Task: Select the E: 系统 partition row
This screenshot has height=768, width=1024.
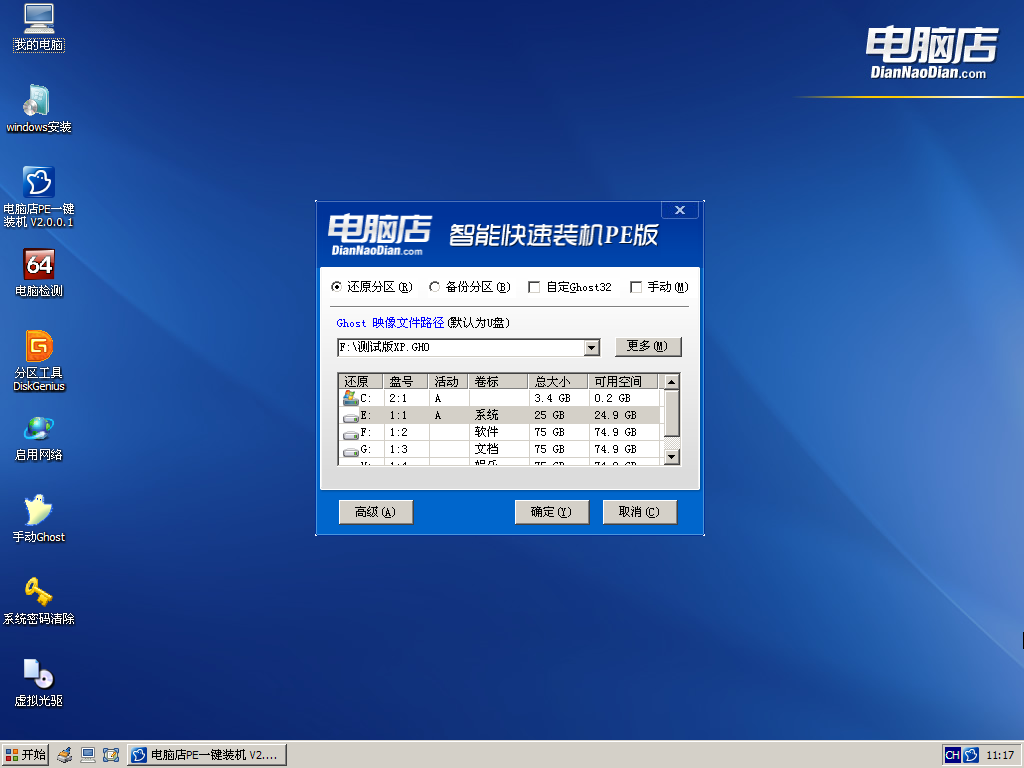Action: coord(500,415)
